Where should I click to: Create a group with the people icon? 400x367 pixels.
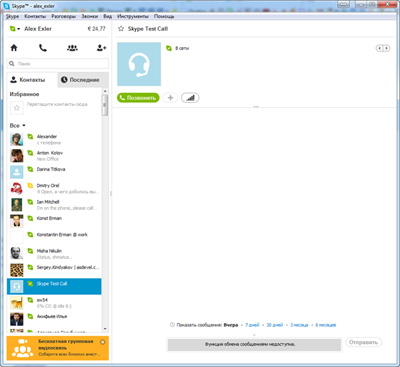[x=72, y=48]
